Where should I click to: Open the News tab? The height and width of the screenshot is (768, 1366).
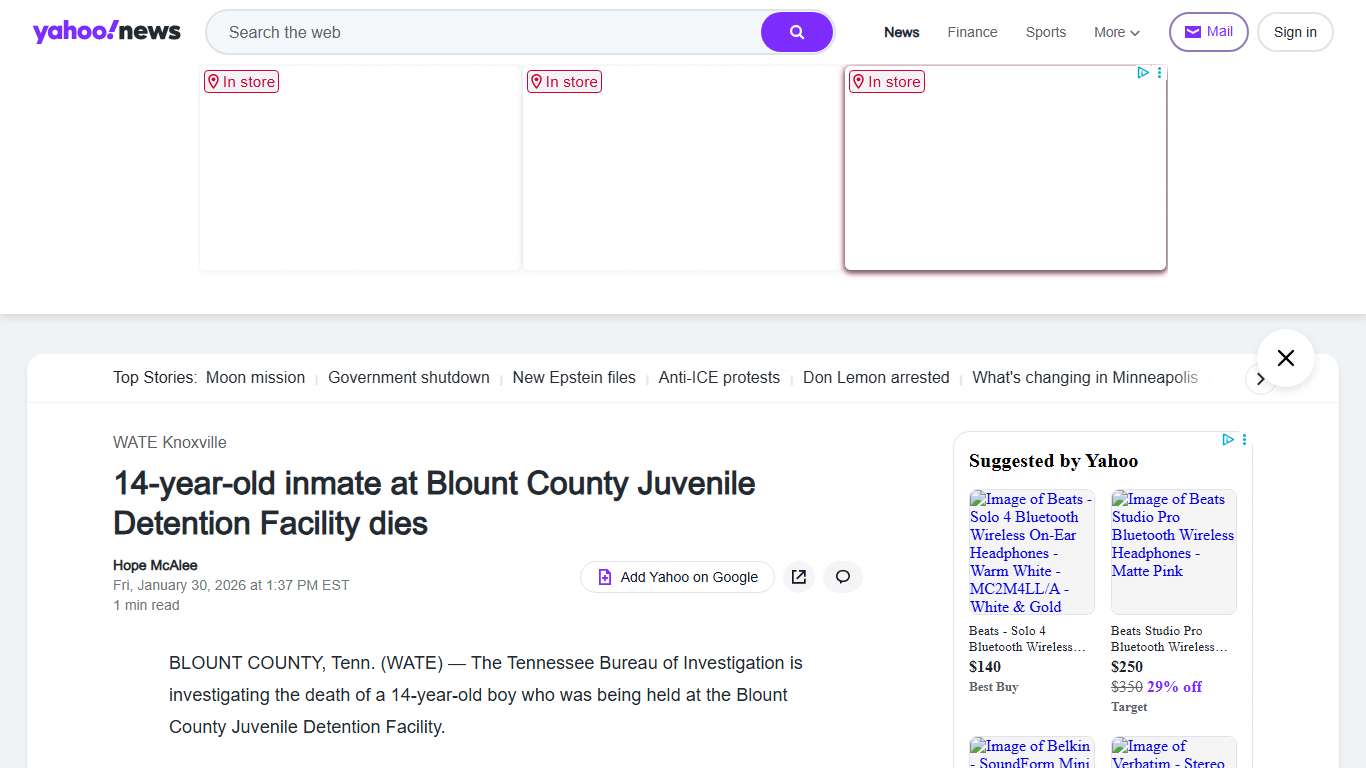click(901, 32)
